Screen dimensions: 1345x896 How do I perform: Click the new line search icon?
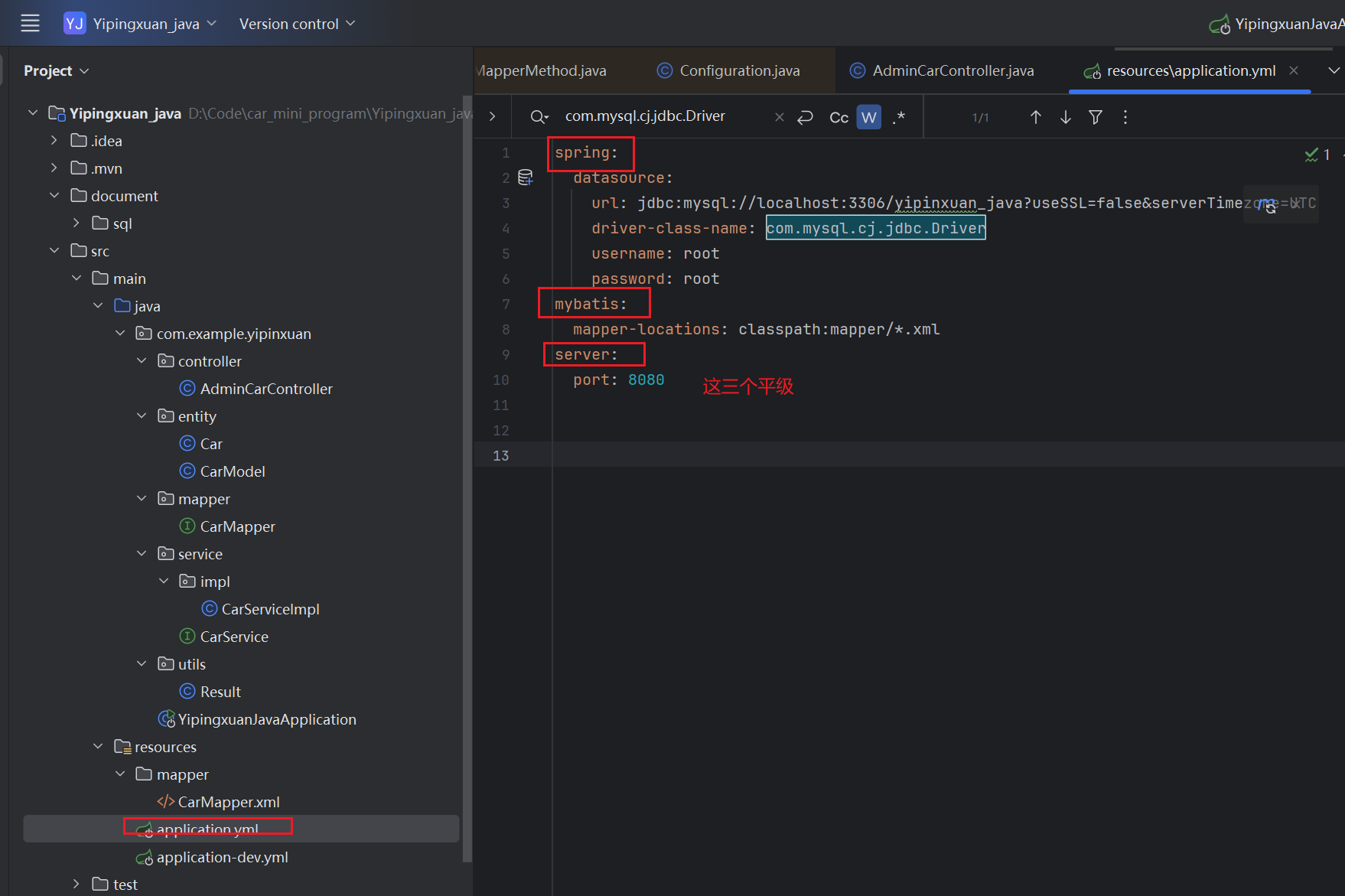805,117
